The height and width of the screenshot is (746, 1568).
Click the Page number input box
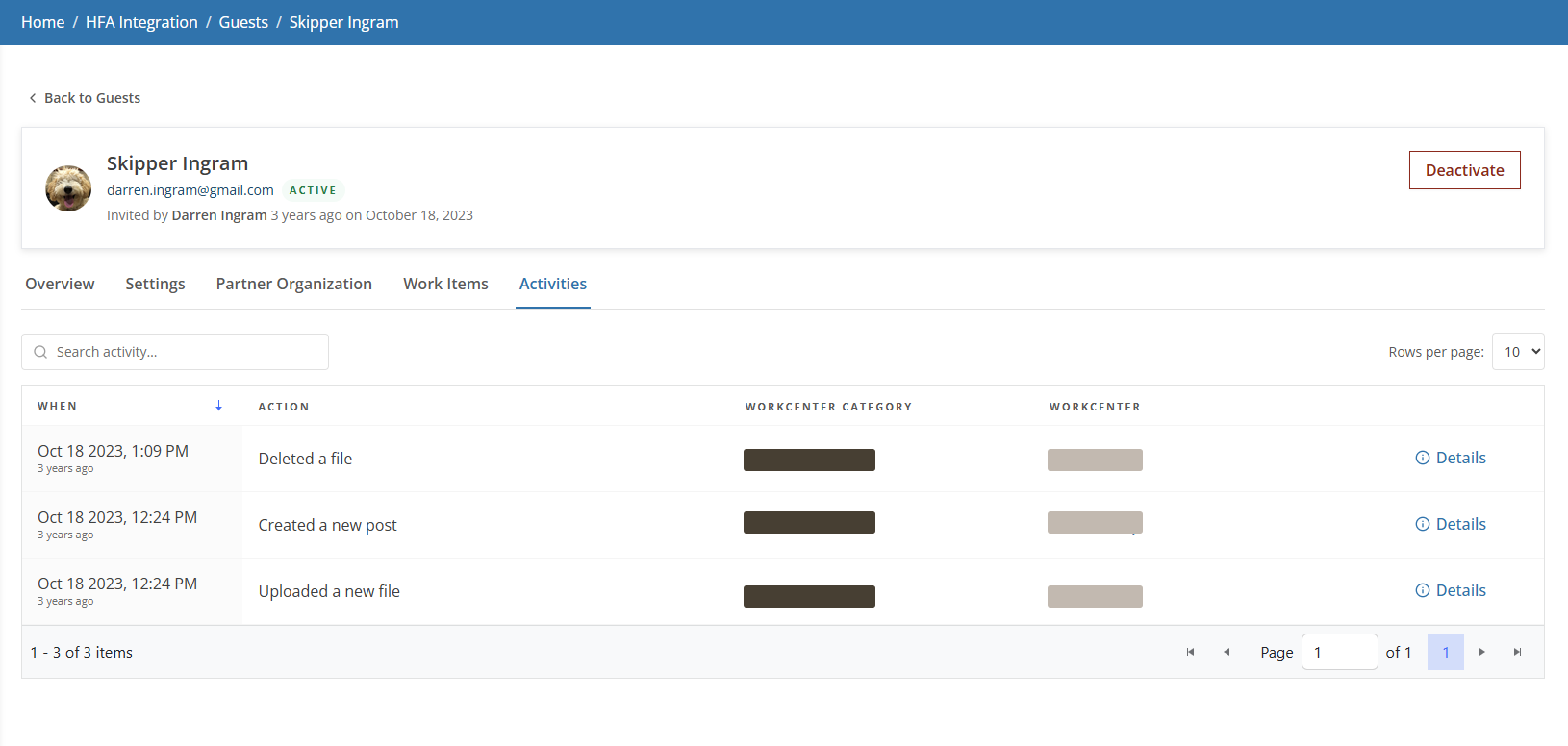point(1339,652)
